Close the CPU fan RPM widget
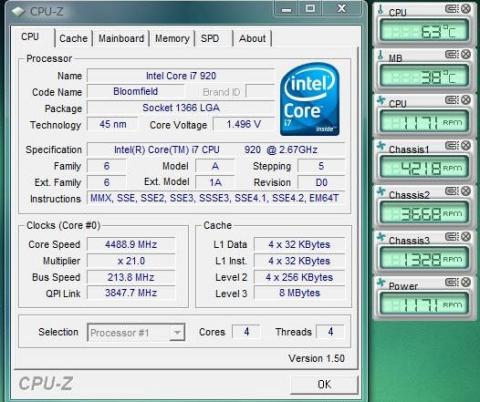The image size is (480, 402). (466, 100)
